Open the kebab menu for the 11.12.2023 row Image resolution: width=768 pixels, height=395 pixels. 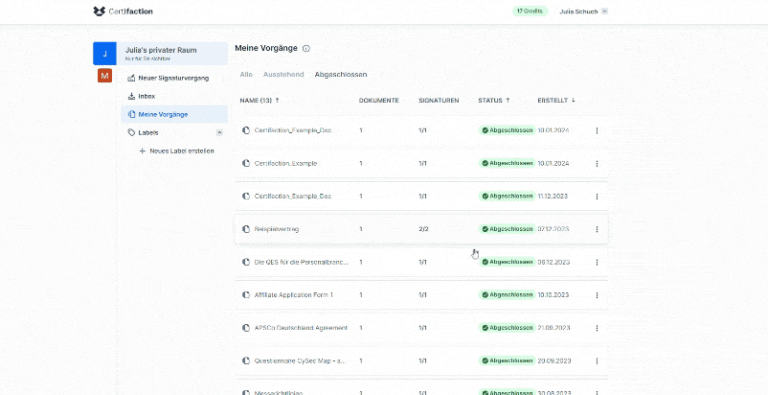pyautogui.click(x=597, y=197)
